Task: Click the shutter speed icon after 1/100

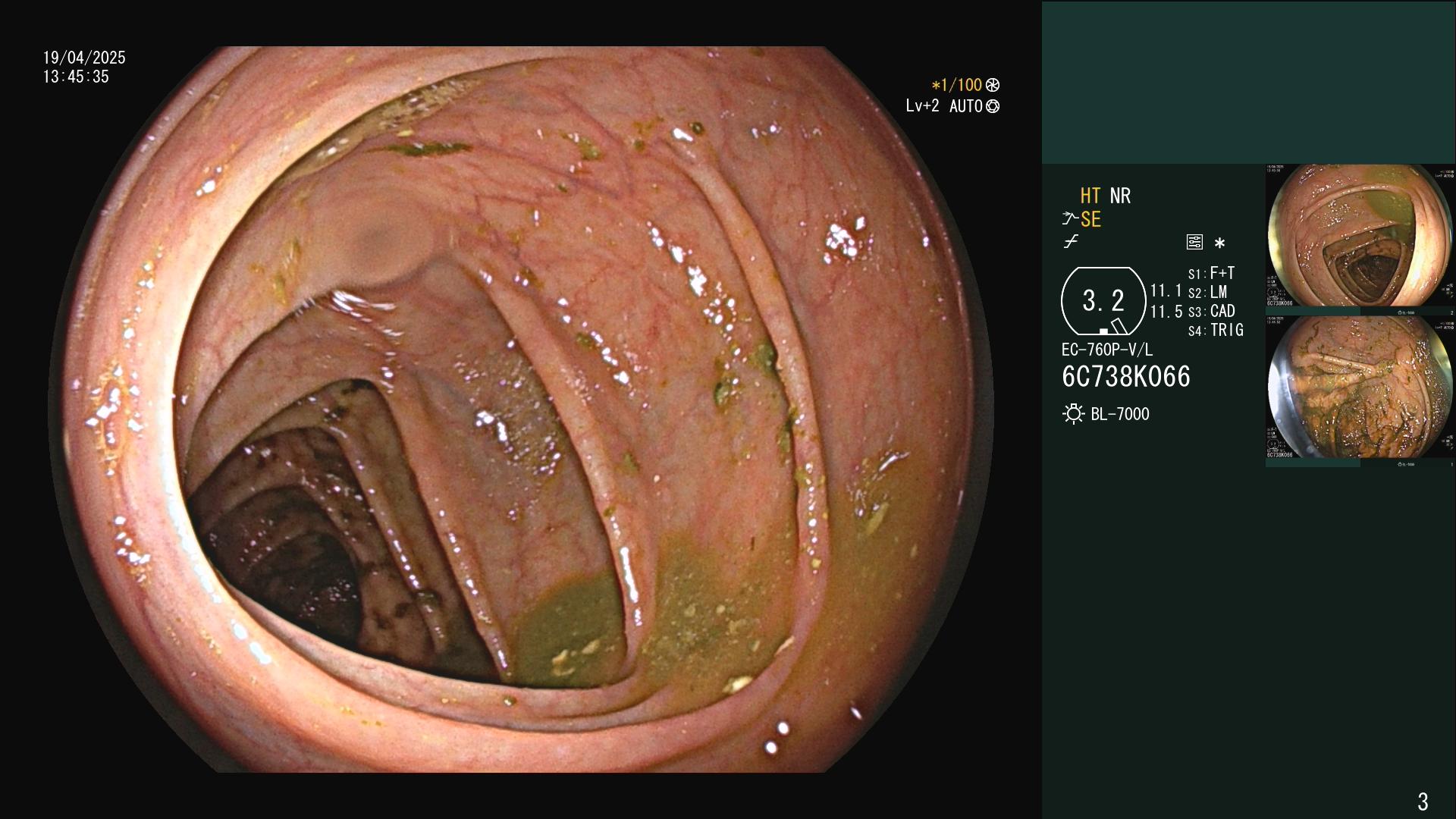Action: tap(993, 86)
